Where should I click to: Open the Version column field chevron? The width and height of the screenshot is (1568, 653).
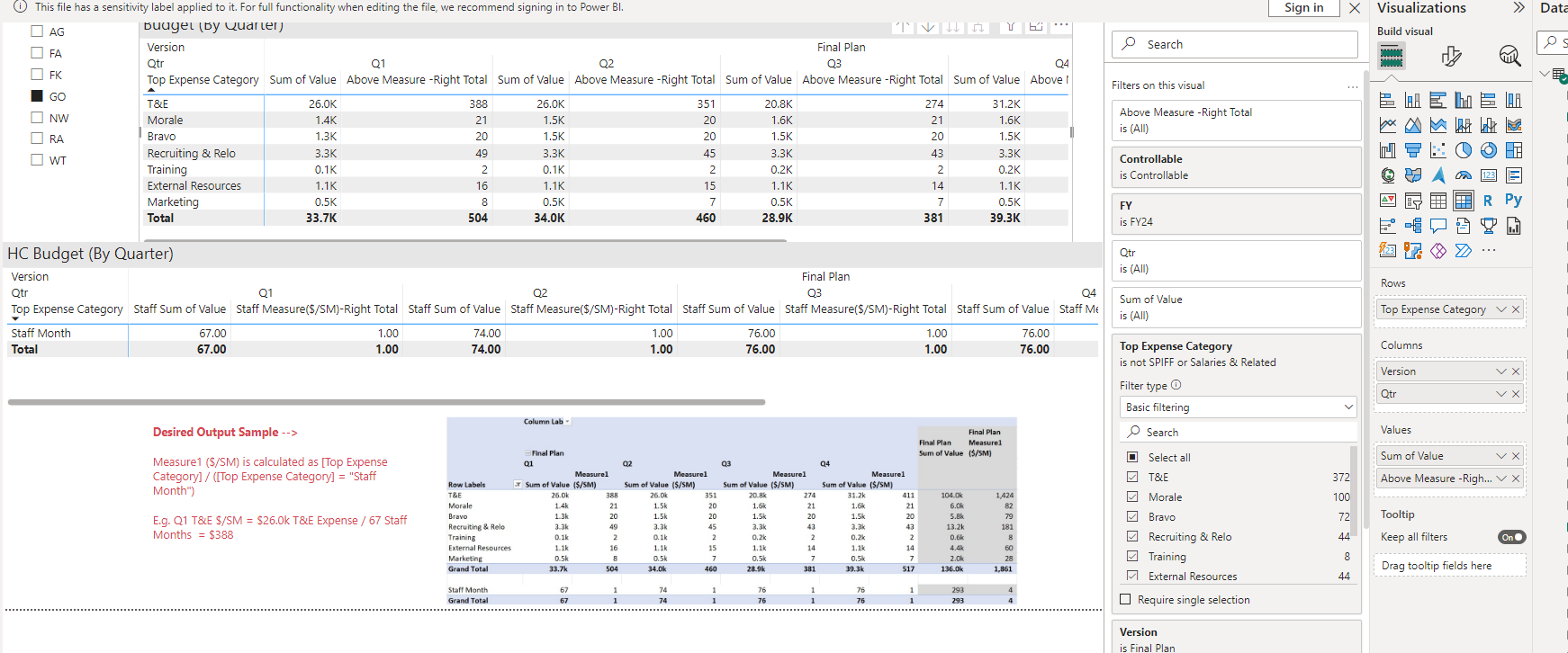point(1500,371)
